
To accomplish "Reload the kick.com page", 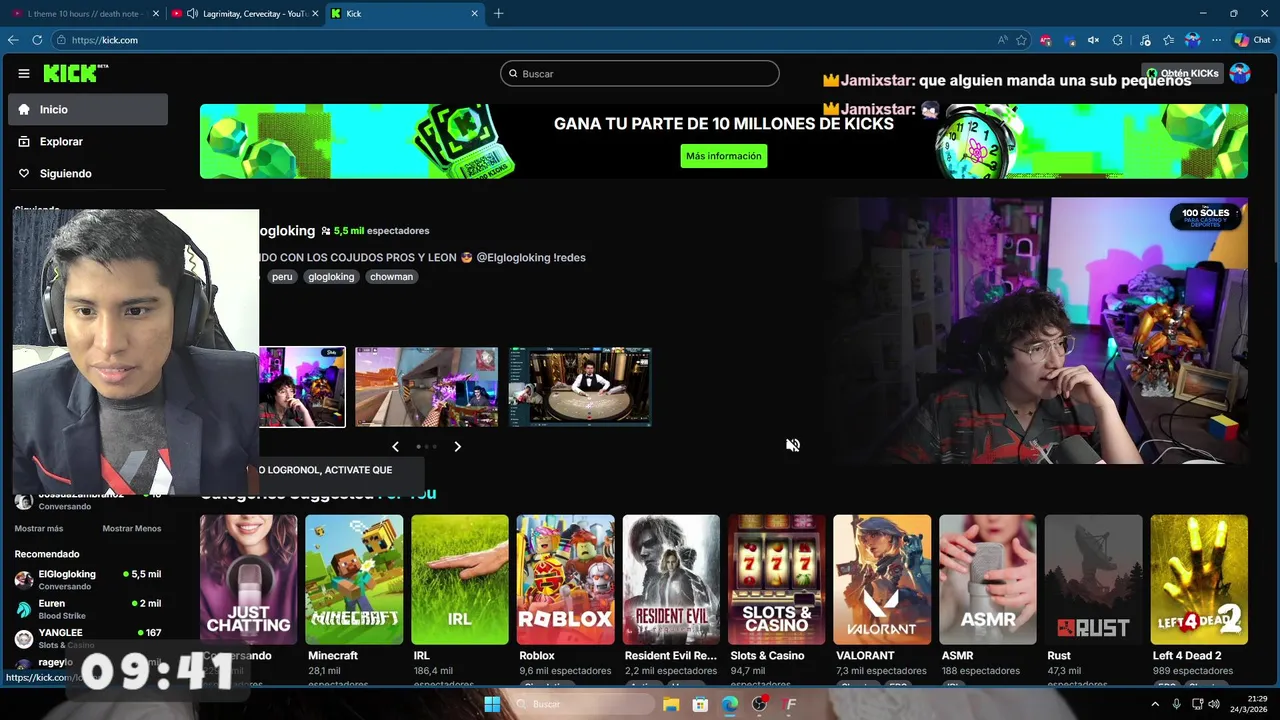I will click(x=37, y=40).
